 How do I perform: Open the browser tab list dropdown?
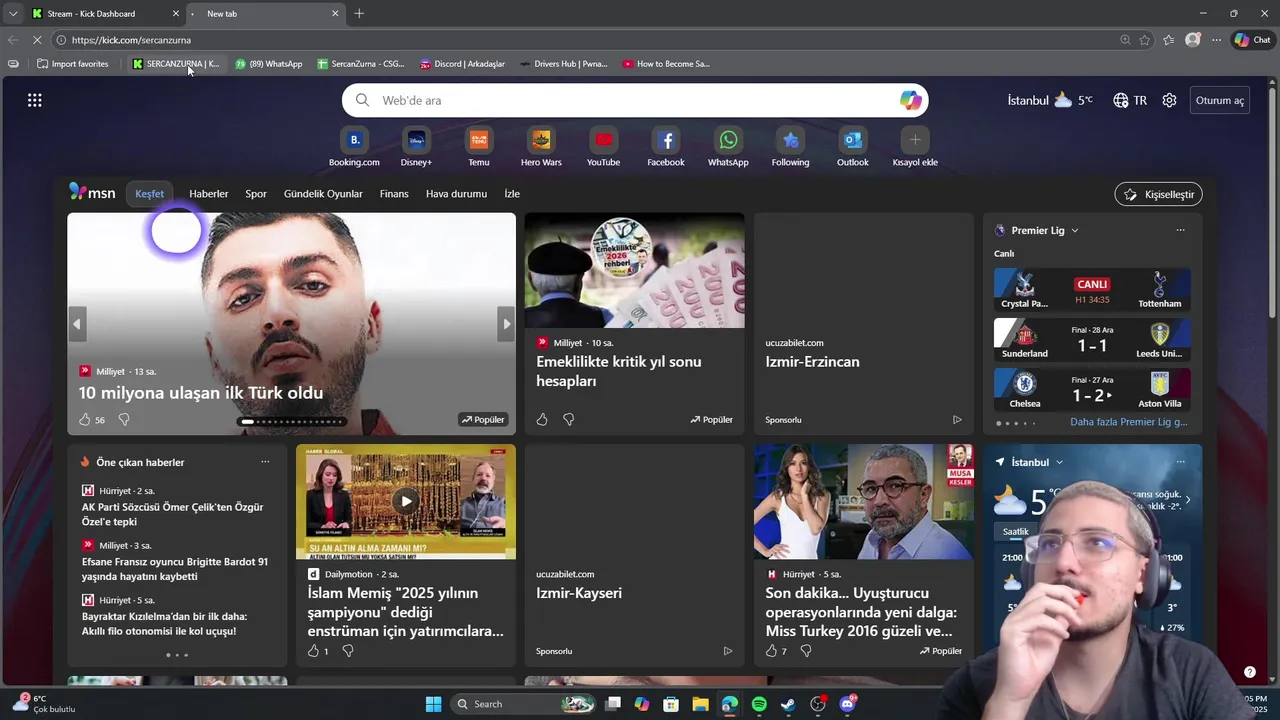coord(12,13)
